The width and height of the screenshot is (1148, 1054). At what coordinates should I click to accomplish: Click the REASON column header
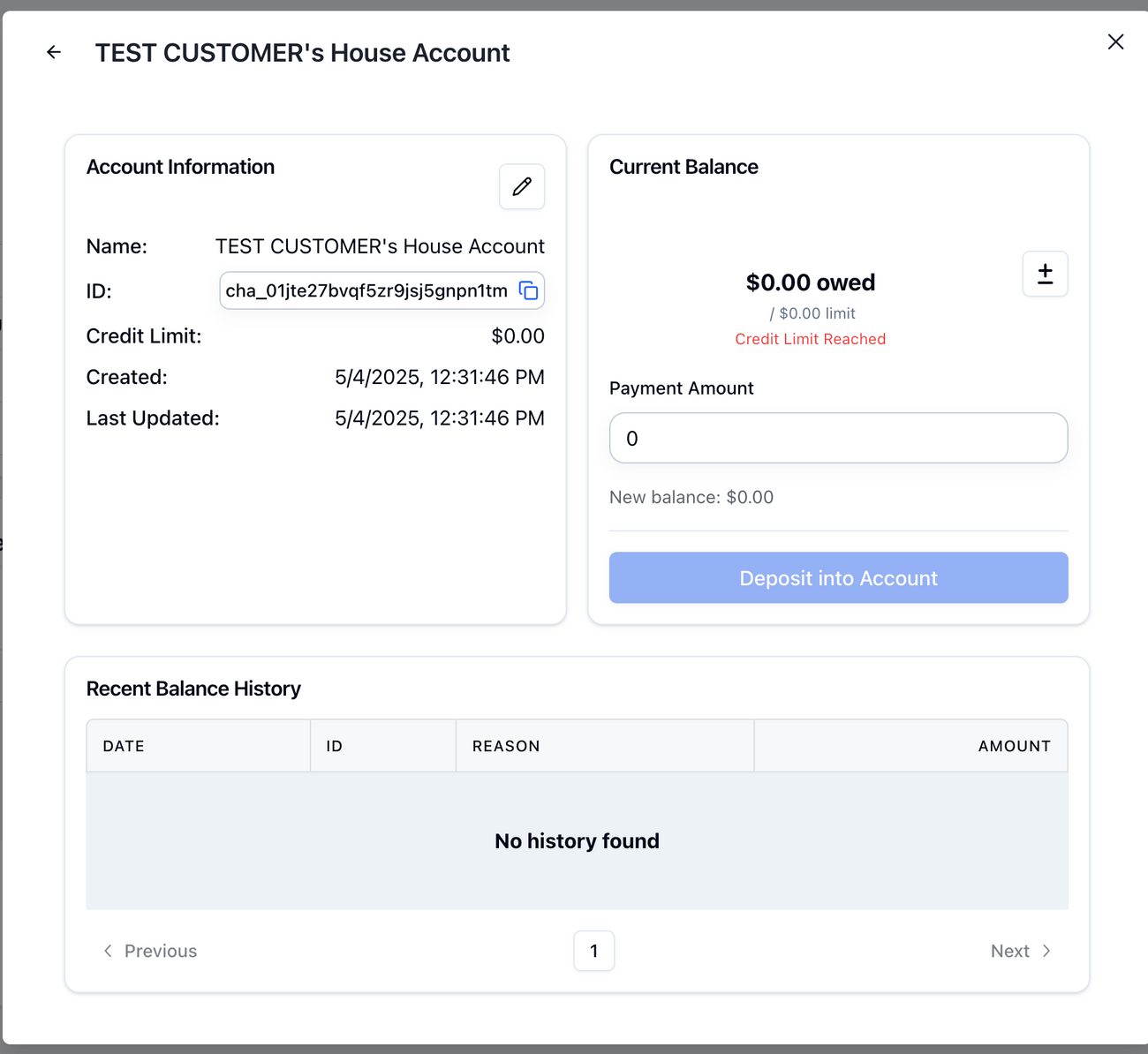click(x=506, y=746)
